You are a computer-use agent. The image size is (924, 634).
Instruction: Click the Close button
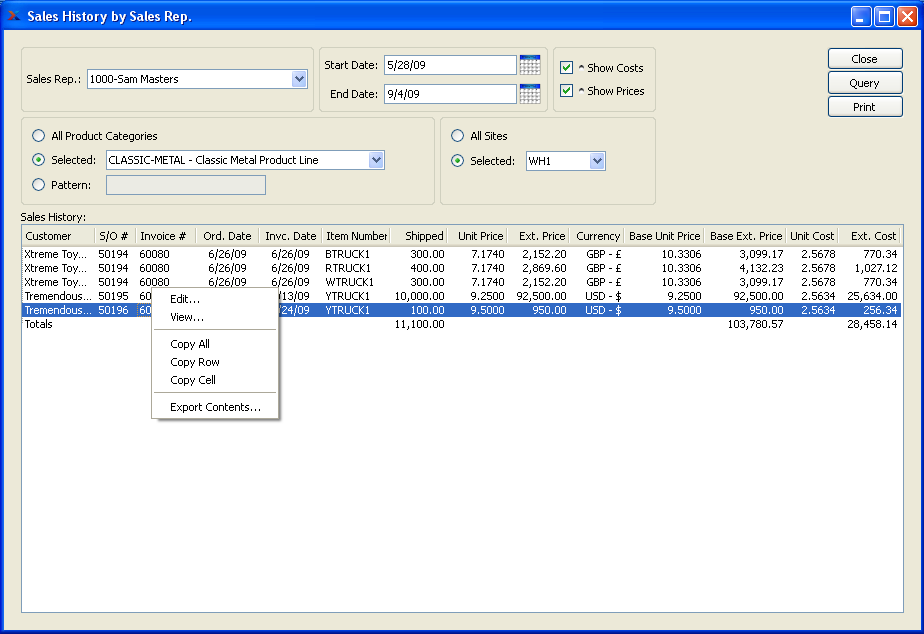[x=864, y=59]
